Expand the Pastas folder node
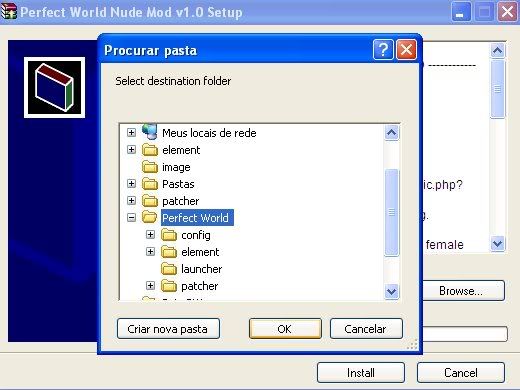This screenshot has height=390, width=520. pos(131,184)
